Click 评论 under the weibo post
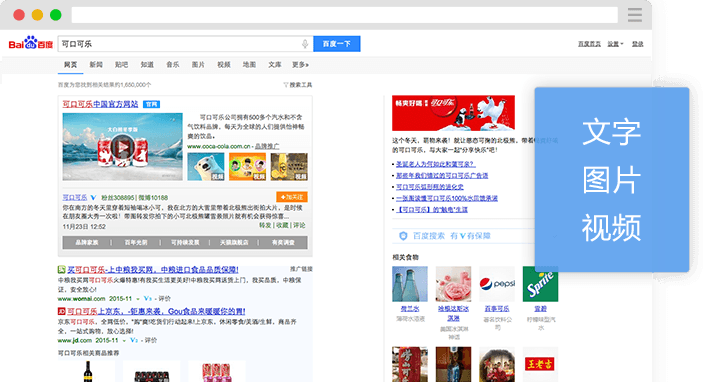 point(299,225)
